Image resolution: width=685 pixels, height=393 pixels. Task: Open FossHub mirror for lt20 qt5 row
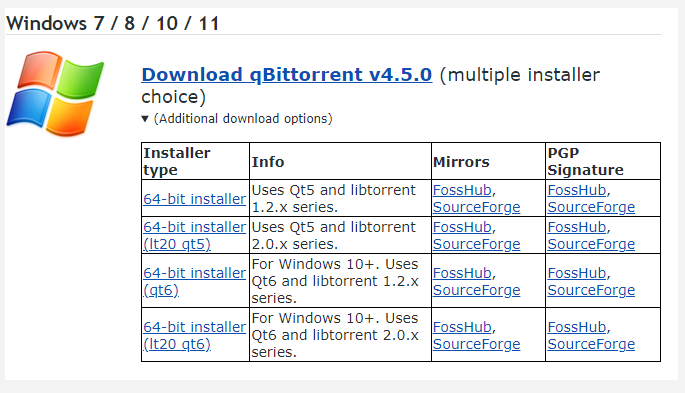point(462,227)
